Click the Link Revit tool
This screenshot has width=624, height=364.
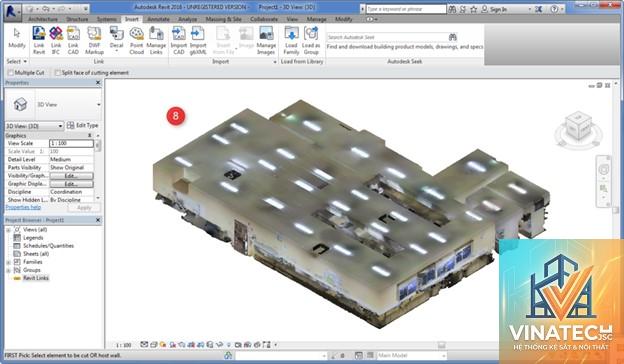[39, 41]
